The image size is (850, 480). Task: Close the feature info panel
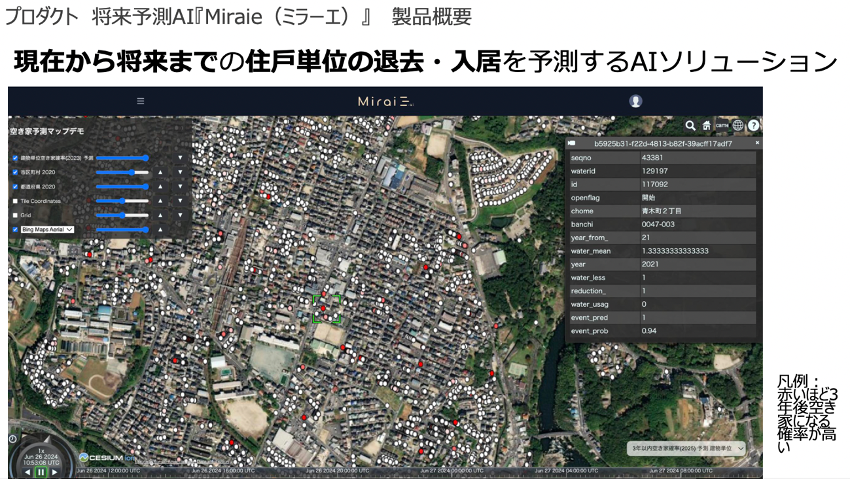(756, 143)
